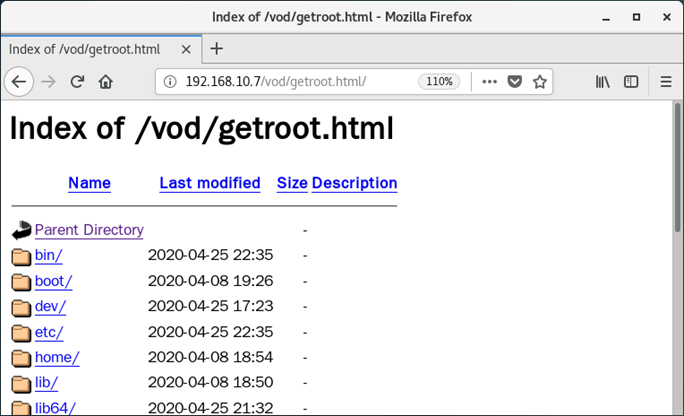
Task: Sort the listing by Last modified
Action: coord(209,183)
